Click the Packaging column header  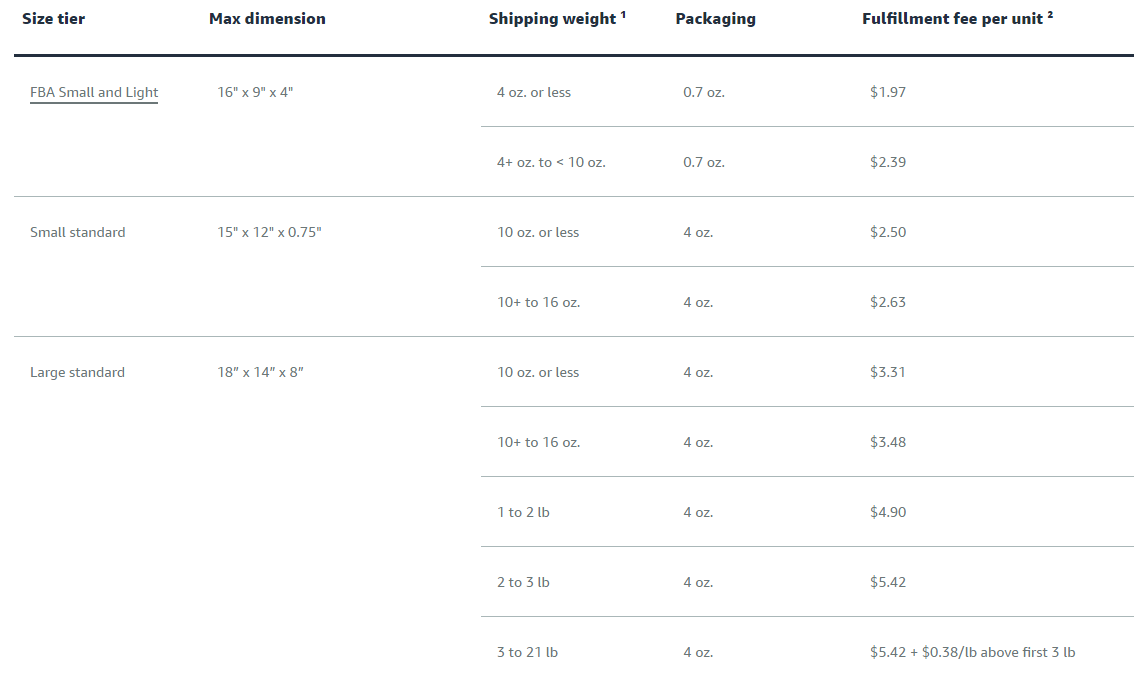coord(715,18)
